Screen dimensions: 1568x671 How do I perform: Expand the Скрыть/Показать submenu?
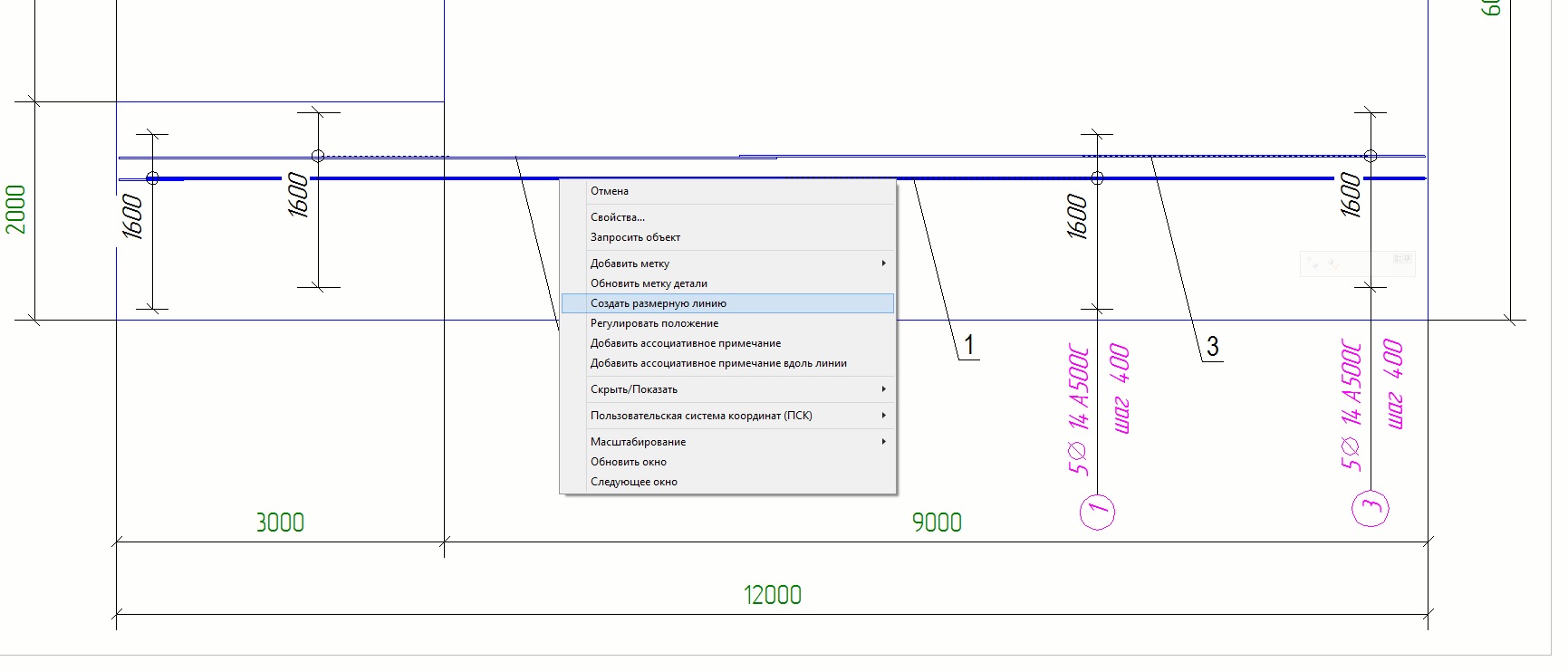tap(634, 389)
